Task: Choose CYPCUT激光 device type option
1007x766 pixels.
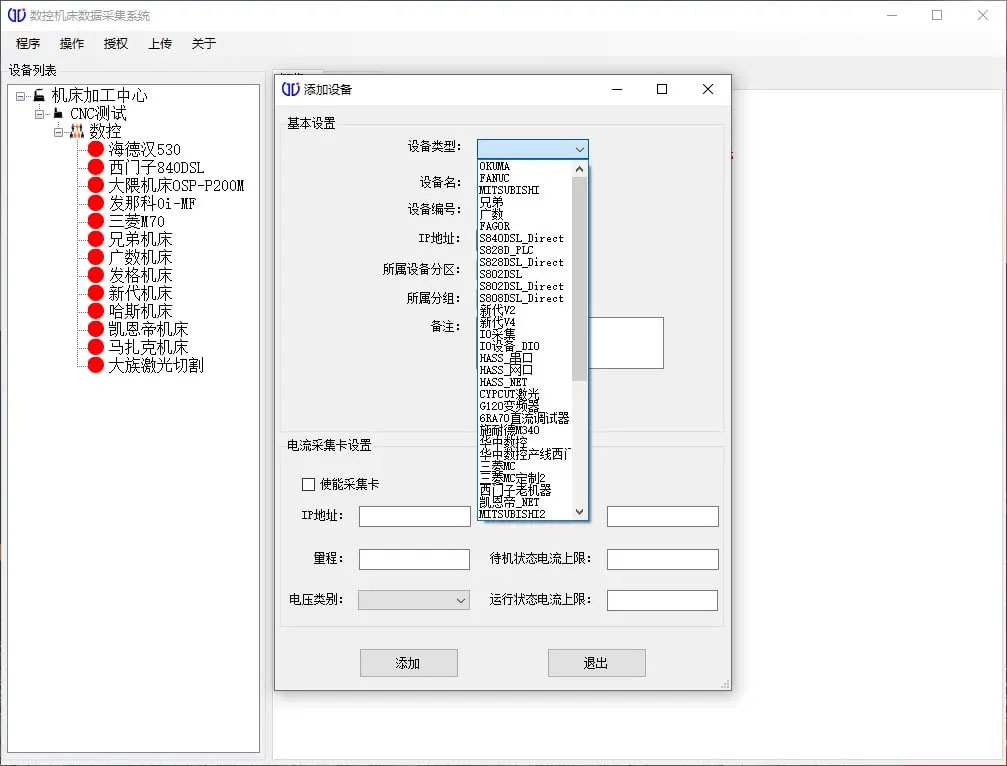Action: pos(509,394)
